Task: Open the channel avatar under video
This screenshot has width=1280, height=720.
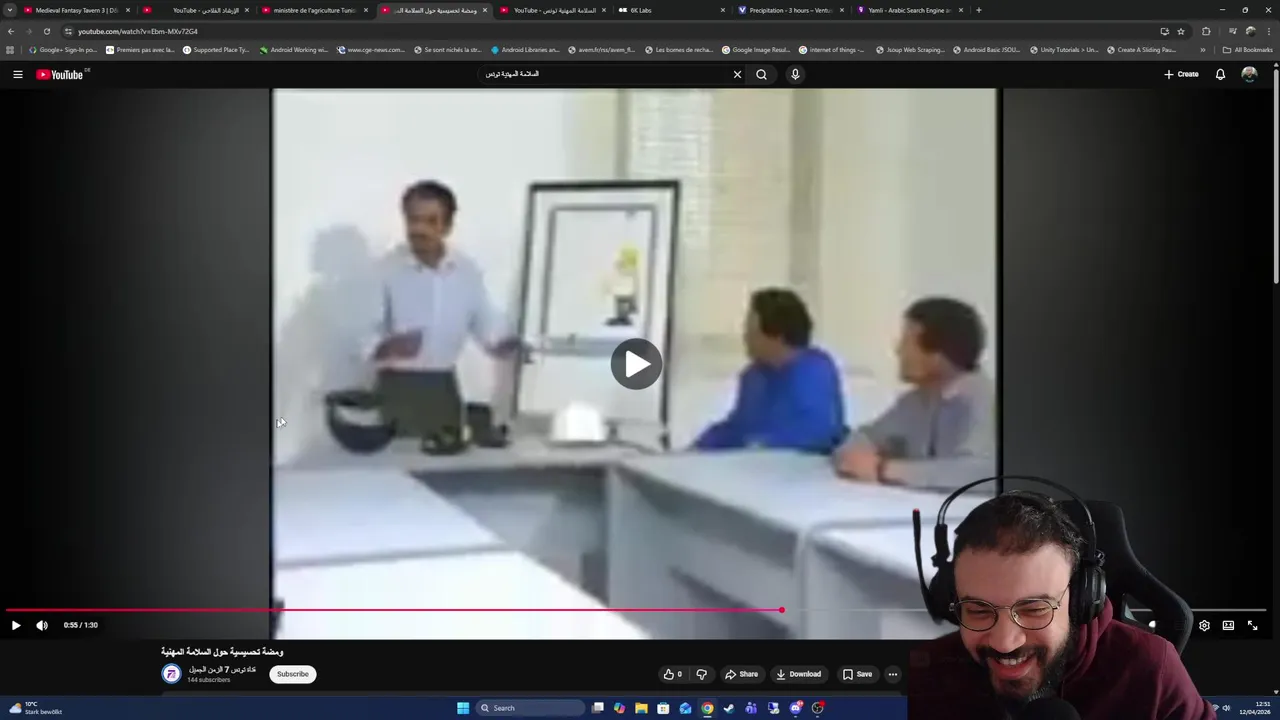Action: click(172, 674)
